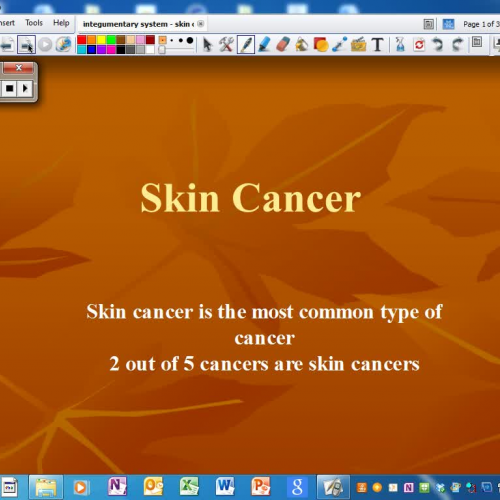Pick the brown color swatch
The image size is (500, 500).
(121, 40)
